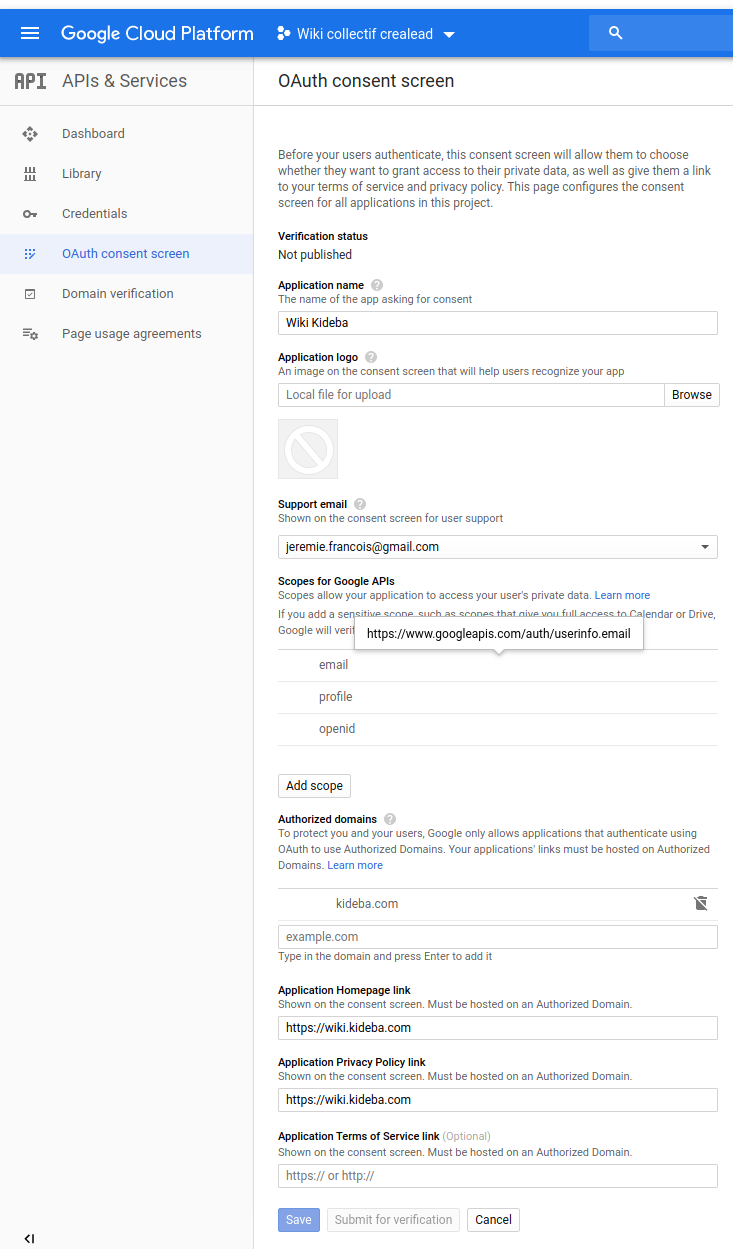Click the Domain verification checkbox icon
The height and width of the screenshot is (1249, 733).
(30, 293)
